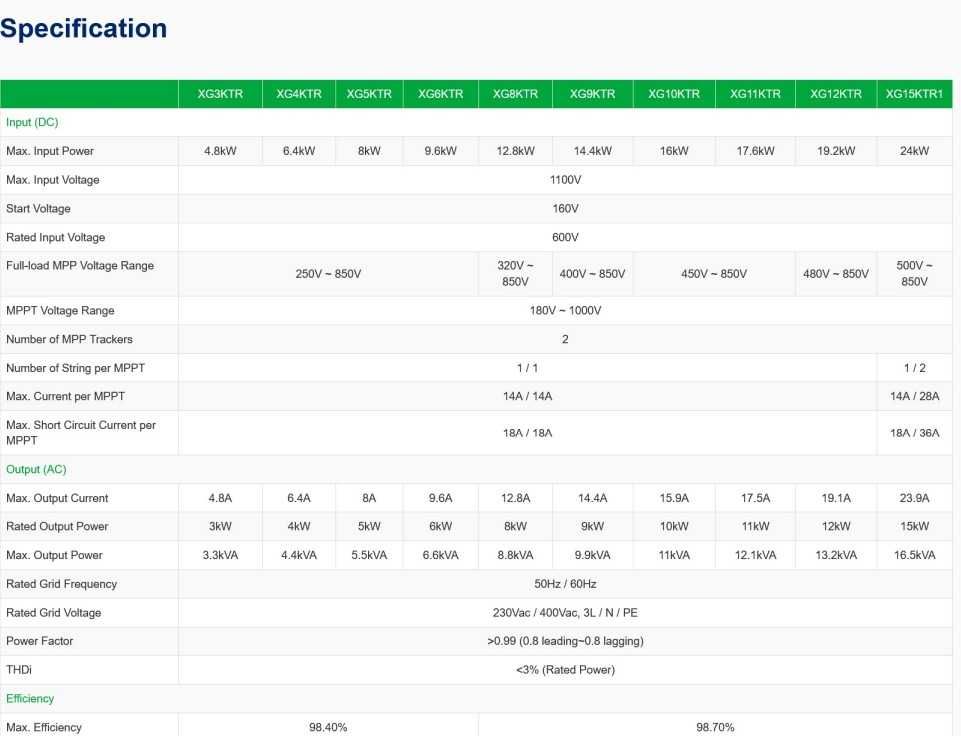Click the Rated Output Power label
961x736 pixels.
[57, 526]
